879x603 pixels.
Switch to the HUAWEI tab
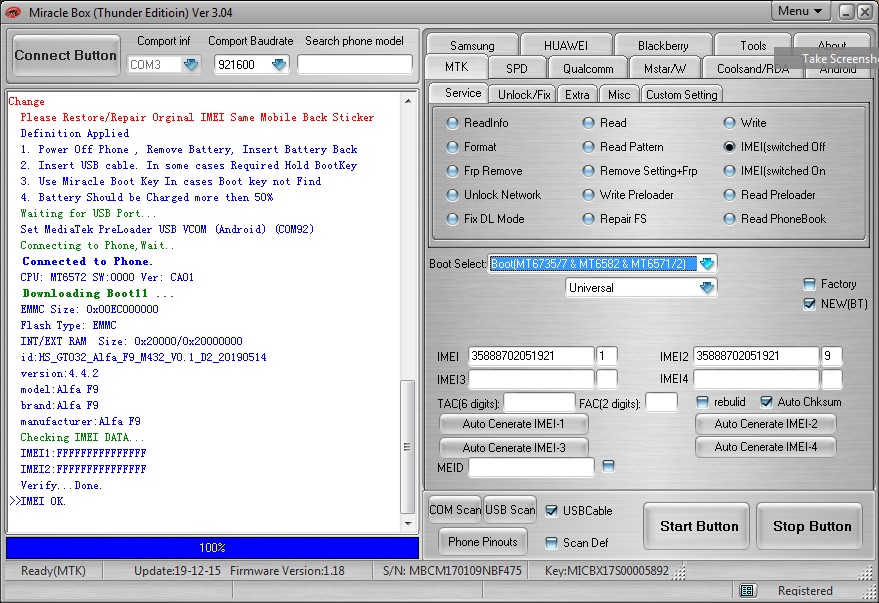tap(566, 45)
